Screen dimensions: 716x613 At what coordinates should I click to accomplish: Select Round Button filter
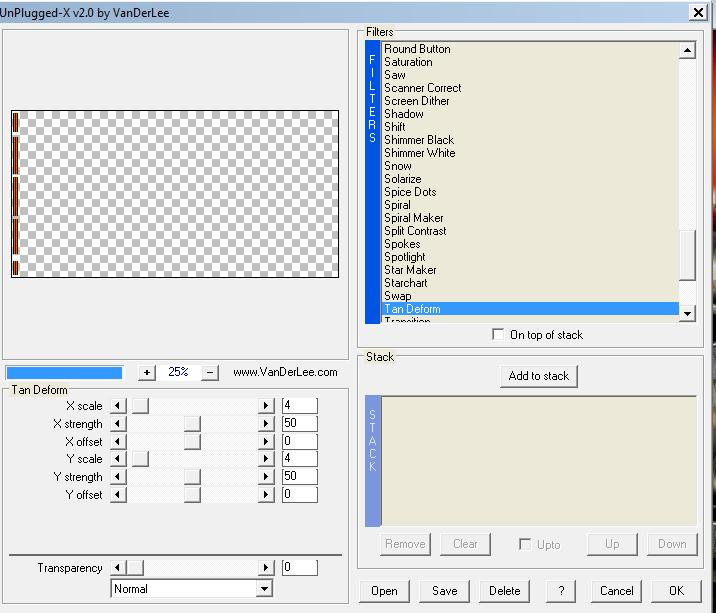coord(417,49)
